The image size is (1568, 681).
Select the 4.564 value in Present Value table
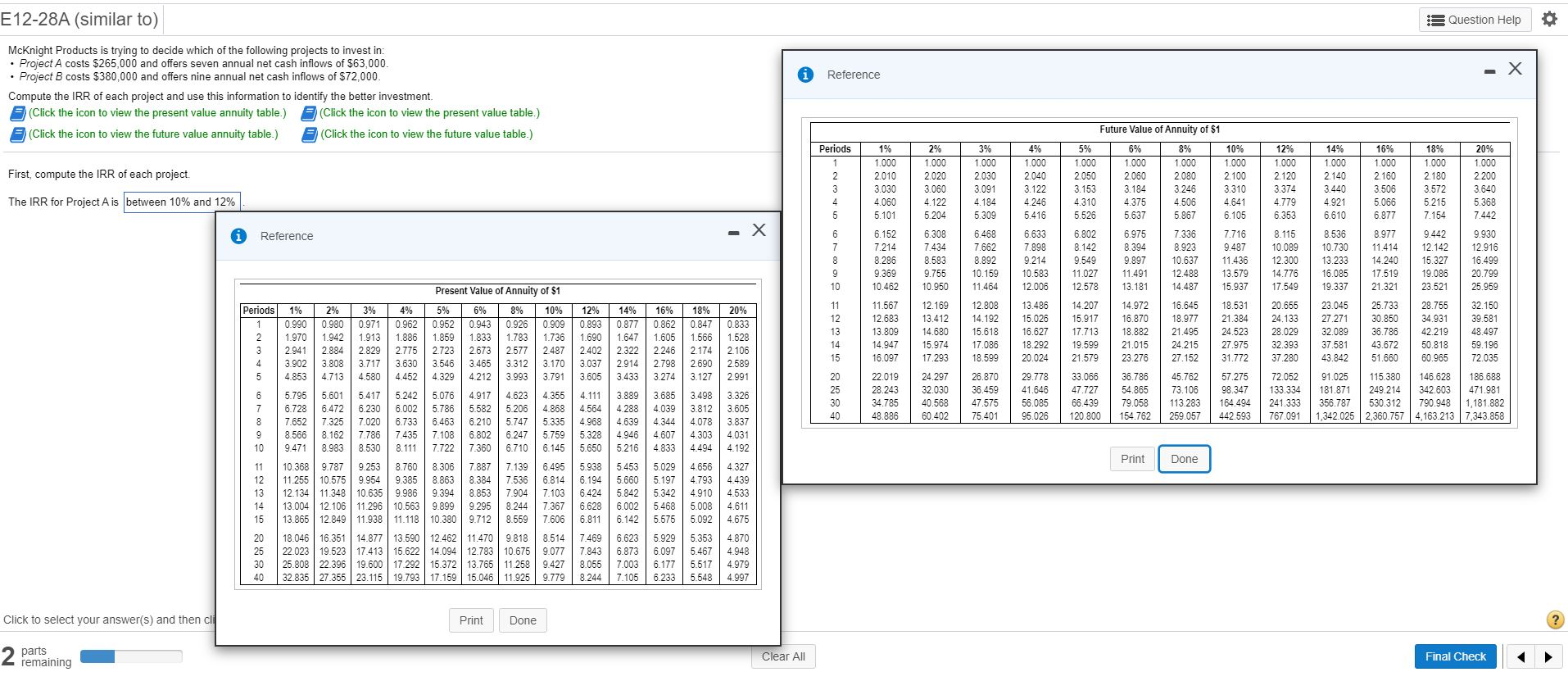point(591,409)
